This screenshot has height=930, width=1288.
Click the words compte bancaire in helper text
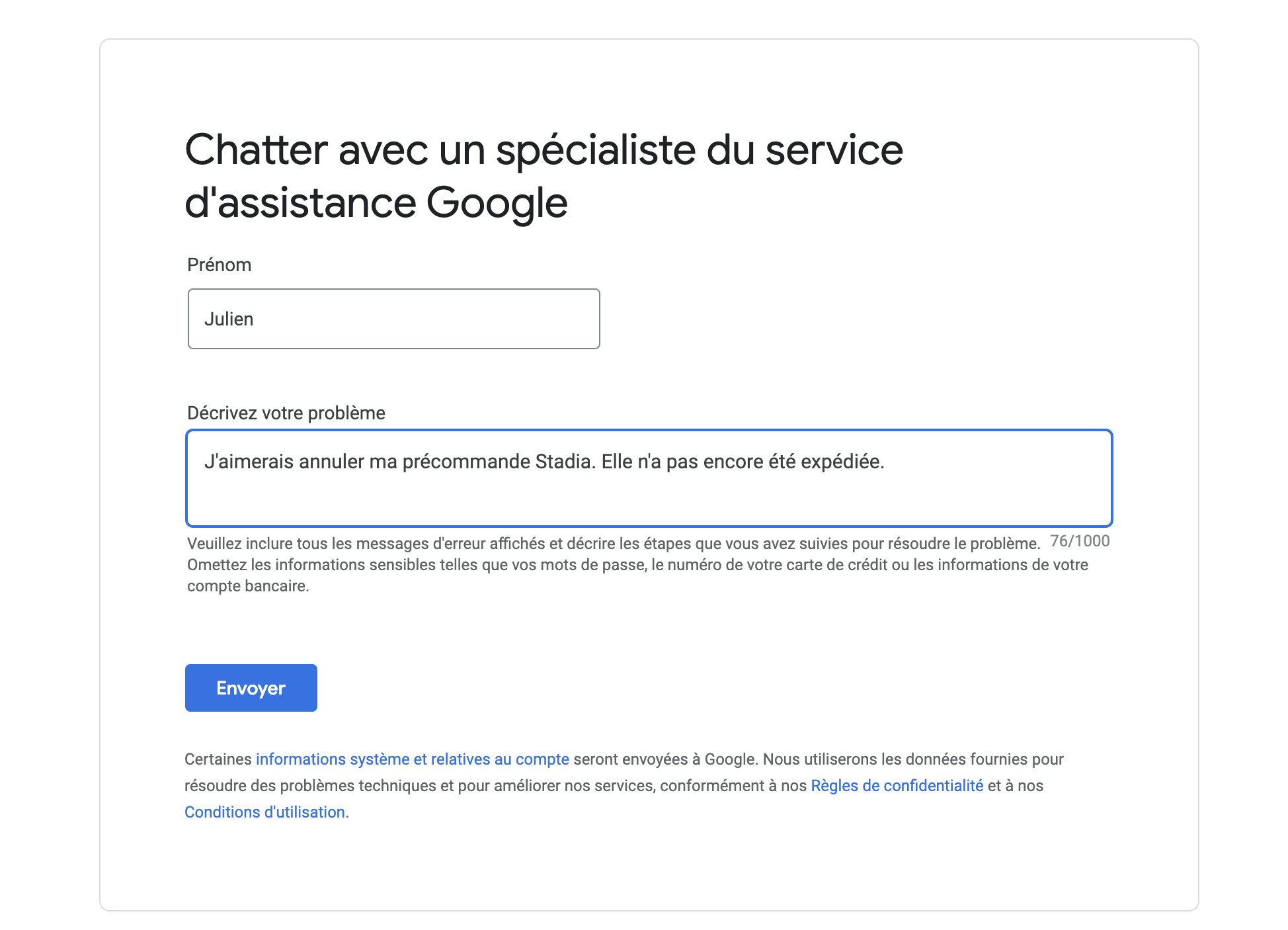pos(247,586)
